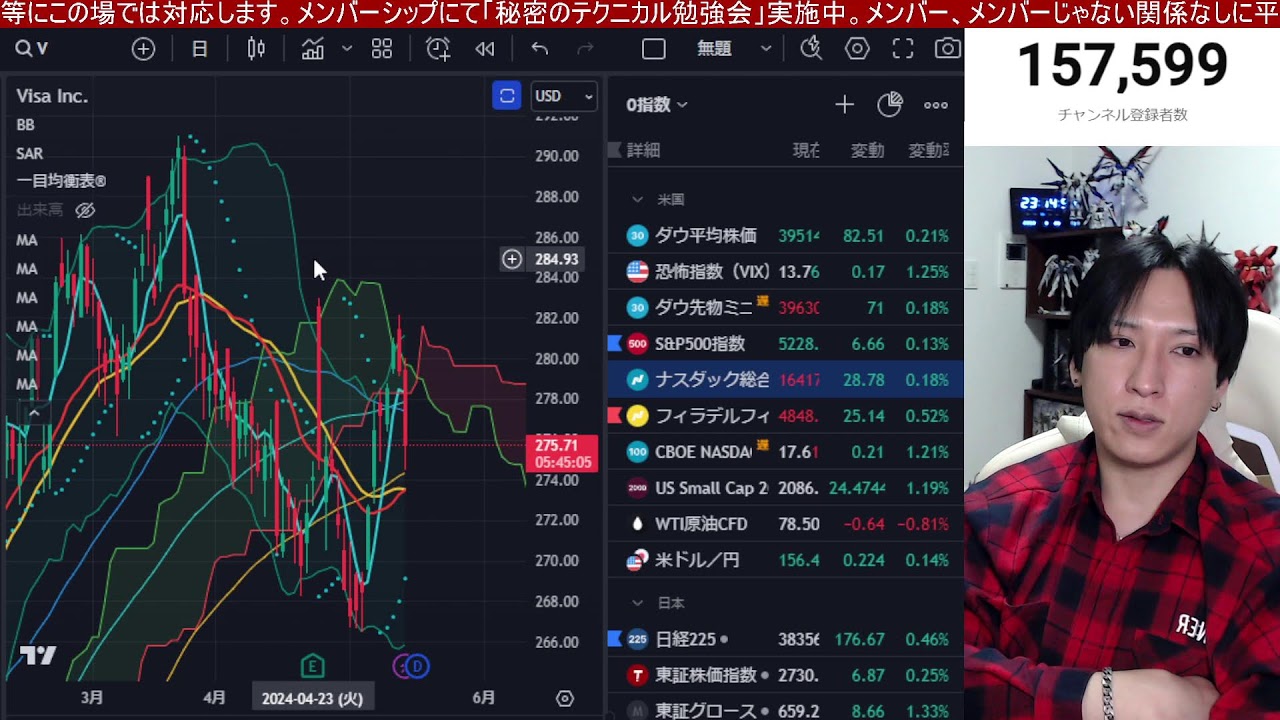Screen dimensions: 1280x720
Task: Collapse the indicator legend with the chevron
Action: (x=33, y=412)
